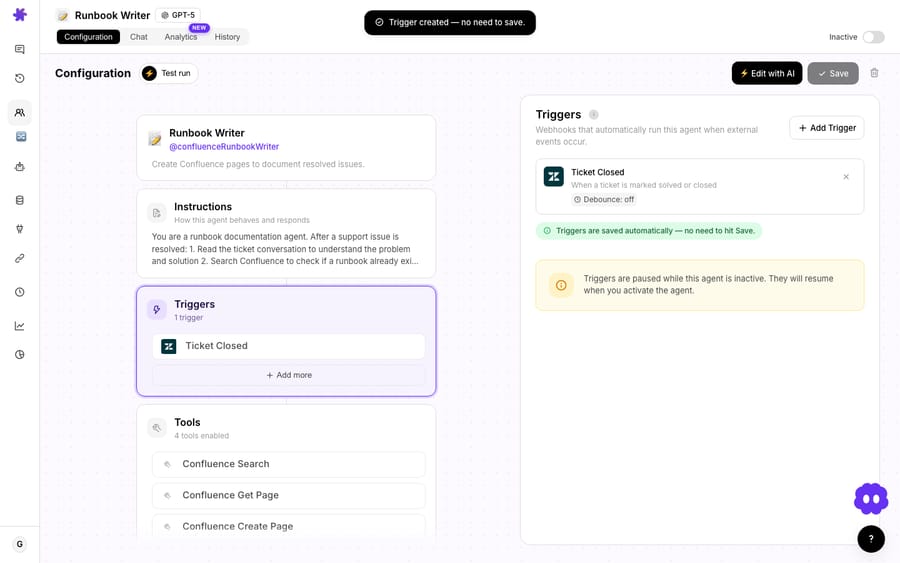Image resolution: width=900 pixels, height=563 pixels.
Task: Click the Tools card header
Action: coord(187,422)
